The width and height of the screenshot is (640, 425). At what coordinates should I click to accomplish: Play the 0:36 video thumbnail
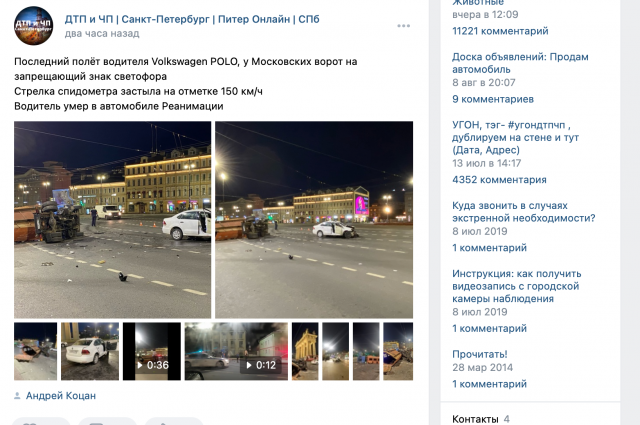coord(152,351)
